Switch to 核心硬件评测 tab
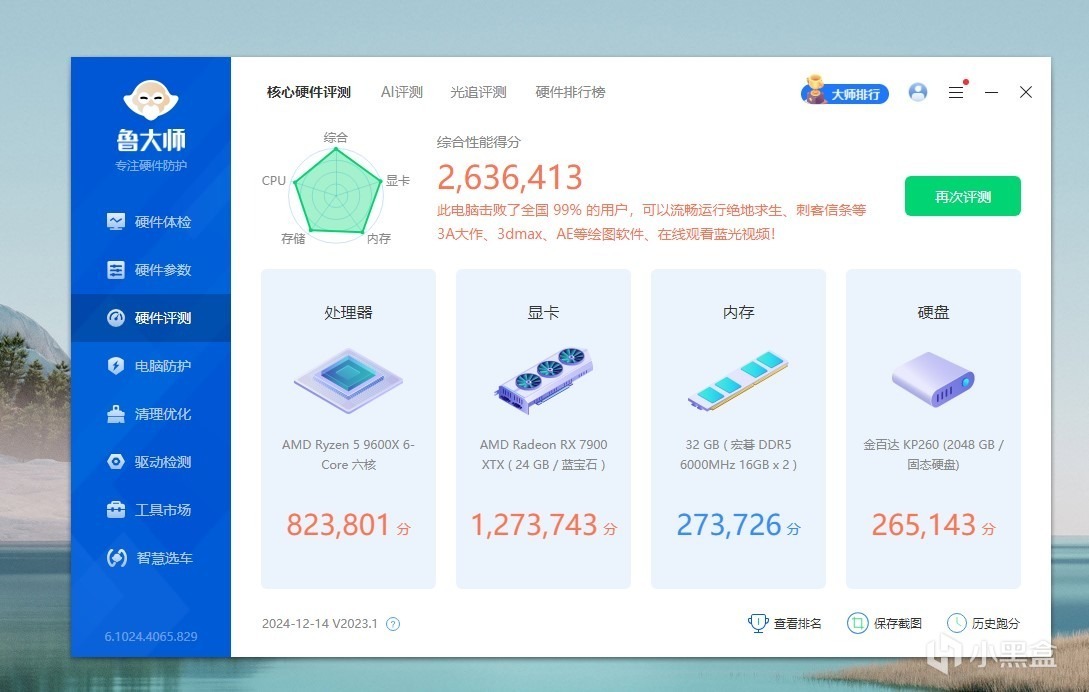 [x=308, y=92]
